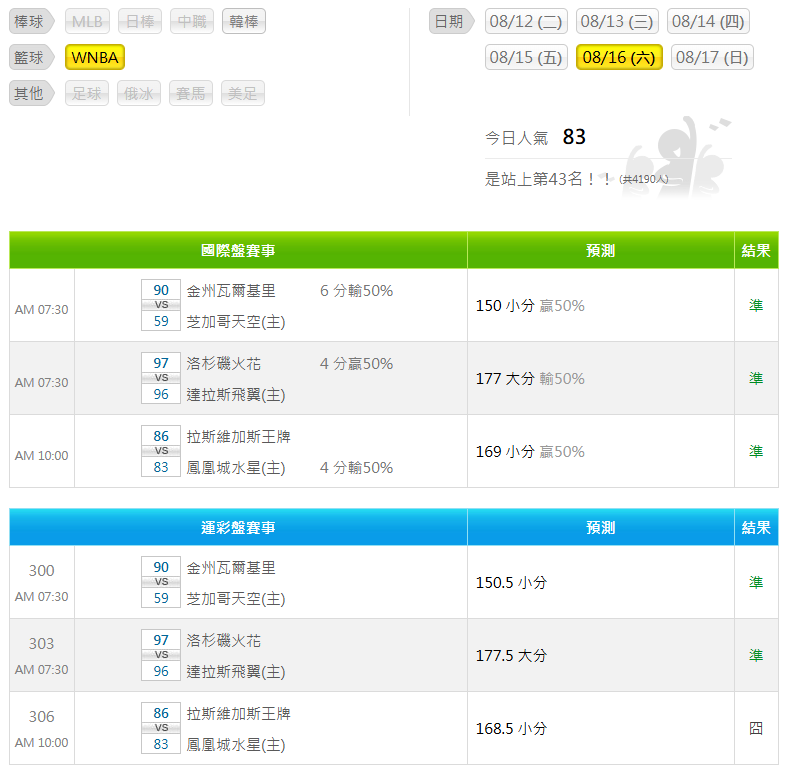Click game number 300

(x=42, y=570)
